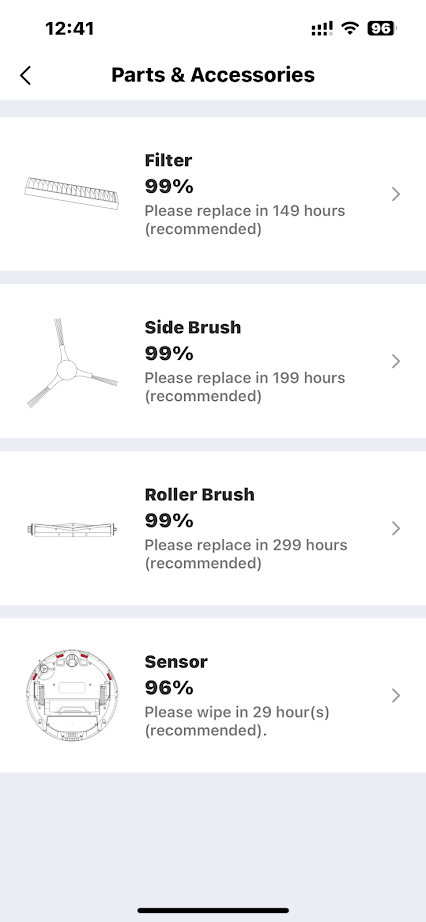Tap "Please replace in 149 hours" text
This screenshot has height=922, width=426.
tap(245, 211)
